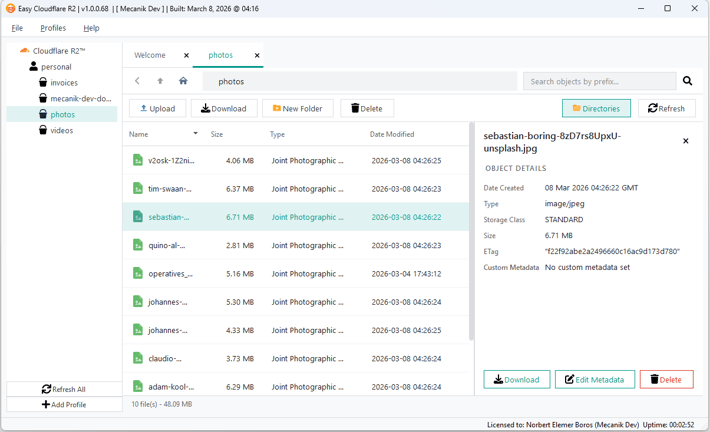Click file icon for tim-swaan-...

(x=138, y=188)
